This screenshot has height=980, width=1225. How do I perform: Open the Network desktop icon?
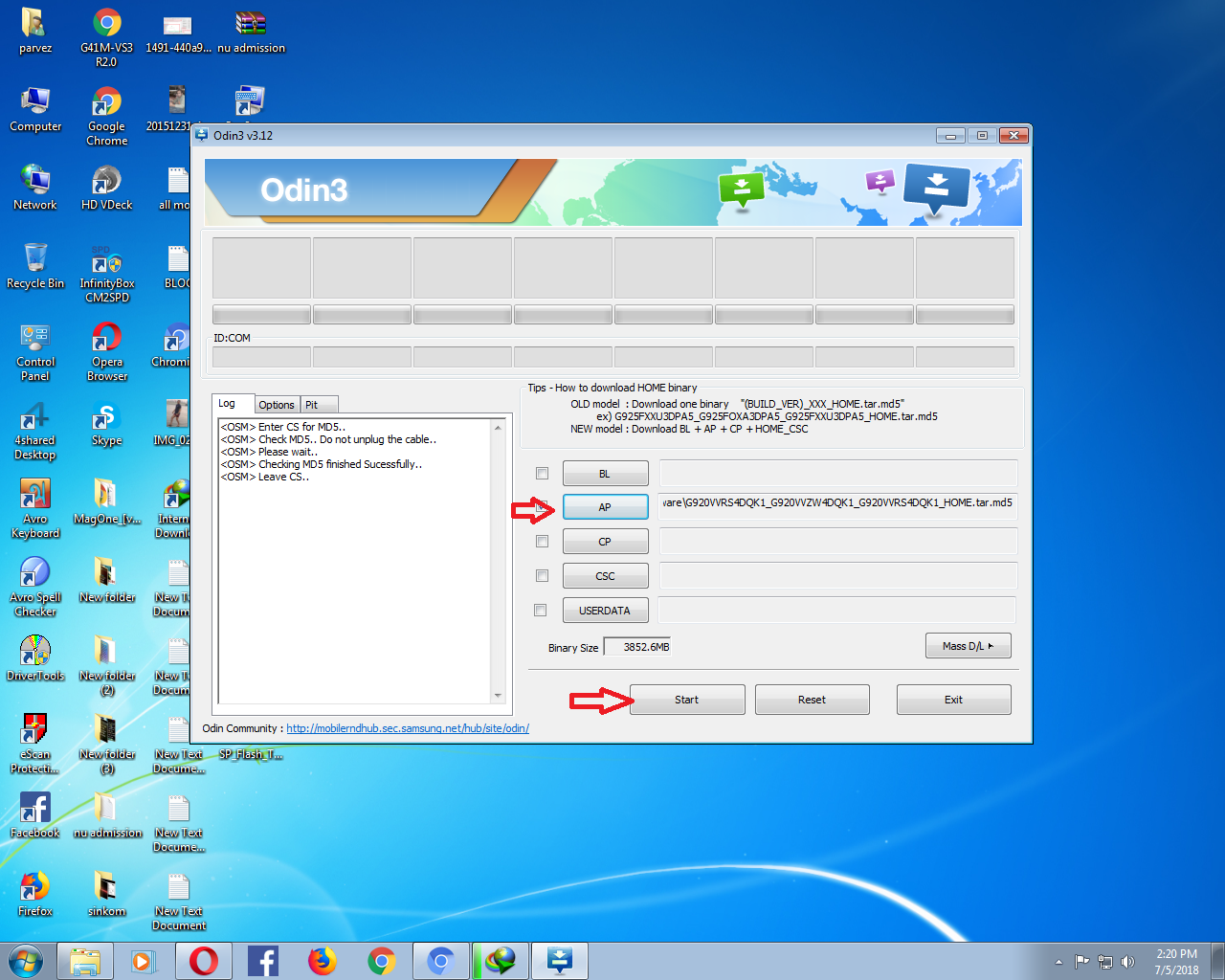click(35, 188)
